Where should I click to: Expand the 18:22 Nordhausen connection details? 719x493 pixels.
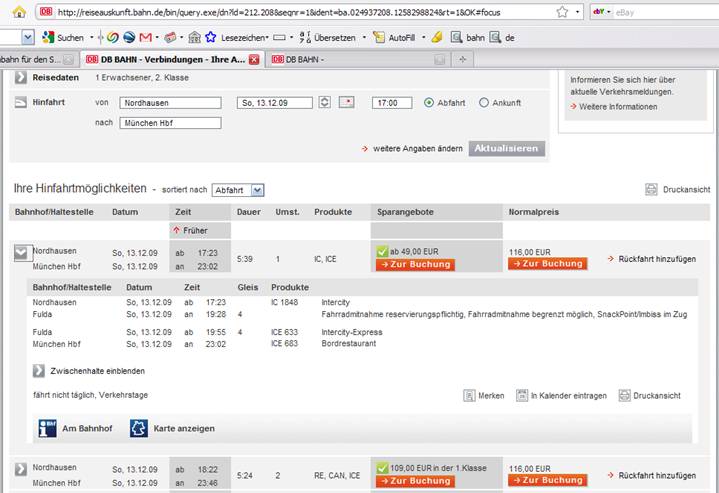[21, 470]
